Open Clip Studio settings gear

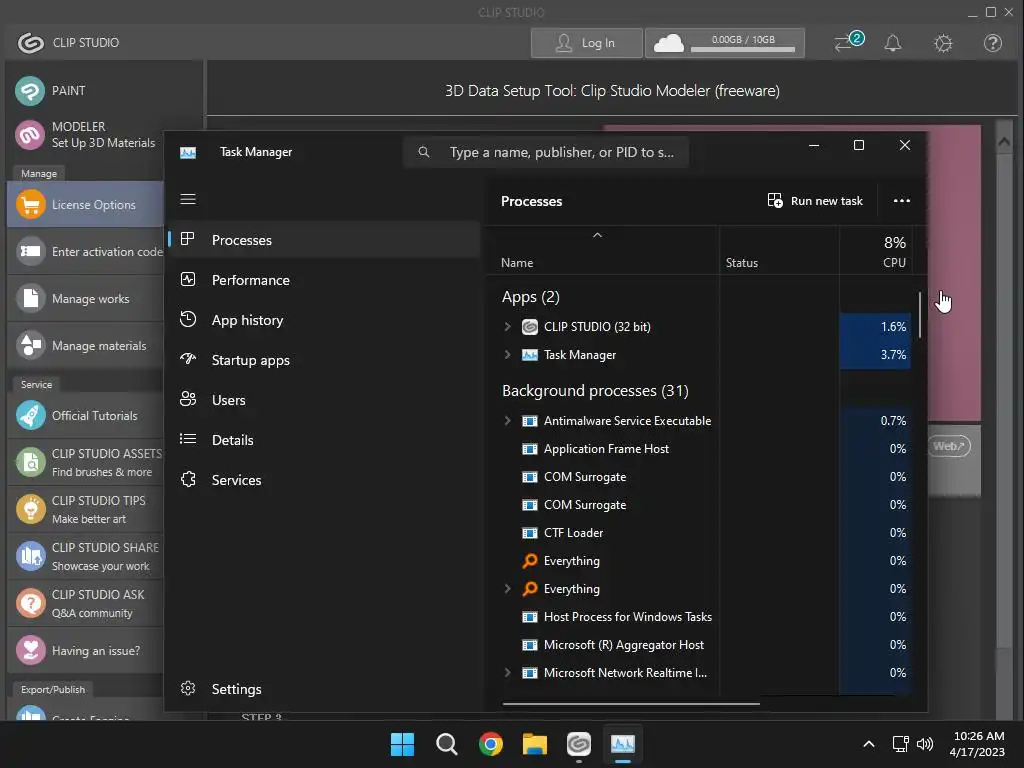click(x=943, y=43)
